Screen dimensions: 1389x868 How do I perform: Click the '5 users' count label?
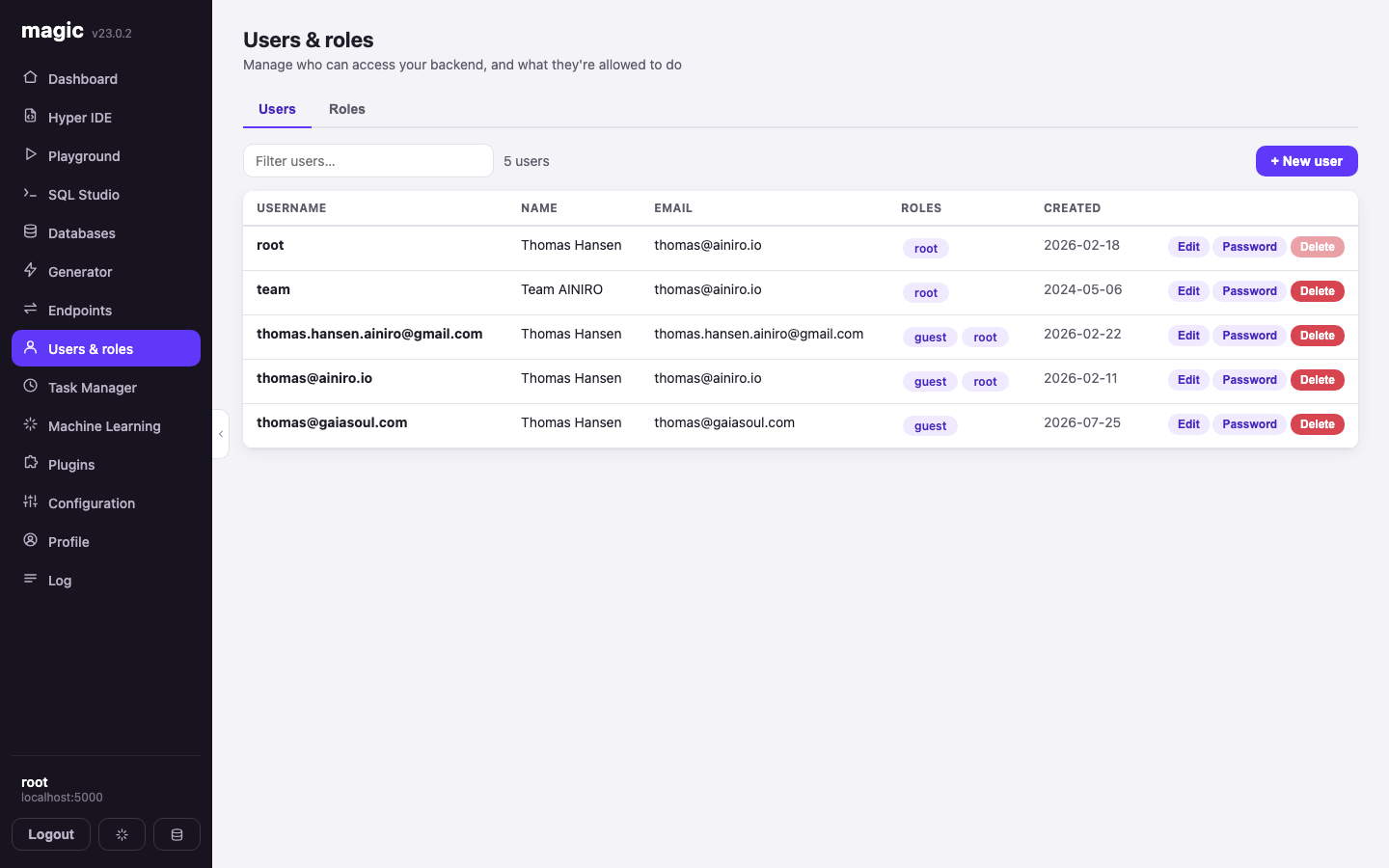click(527, 161)
